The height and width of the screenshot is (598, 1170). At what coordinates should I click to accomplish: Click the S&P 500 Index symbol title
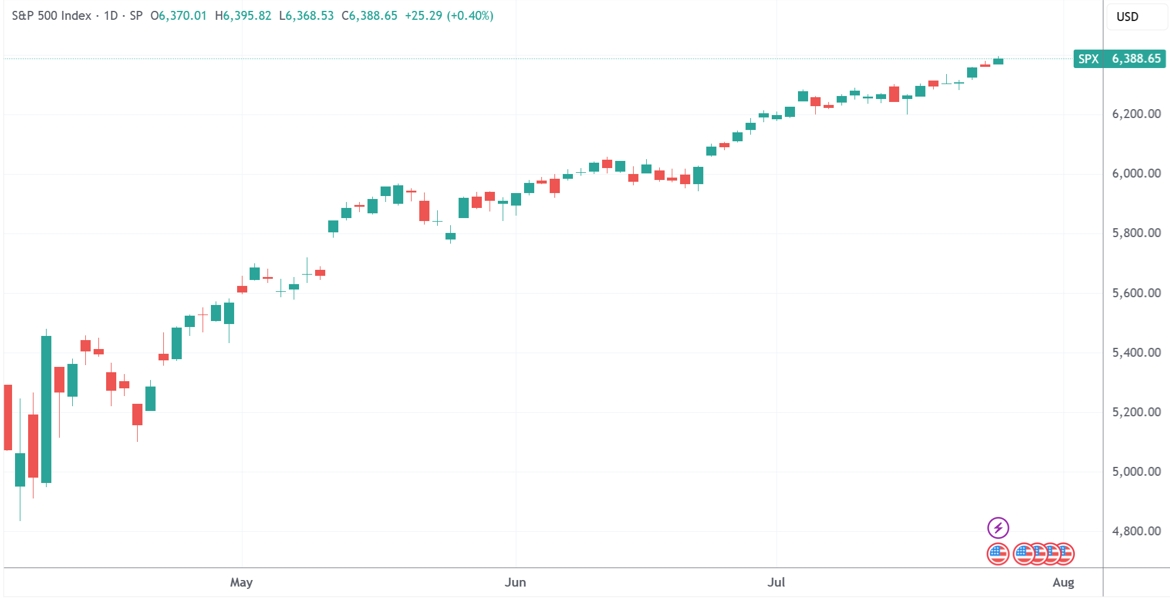coord(51,16)
